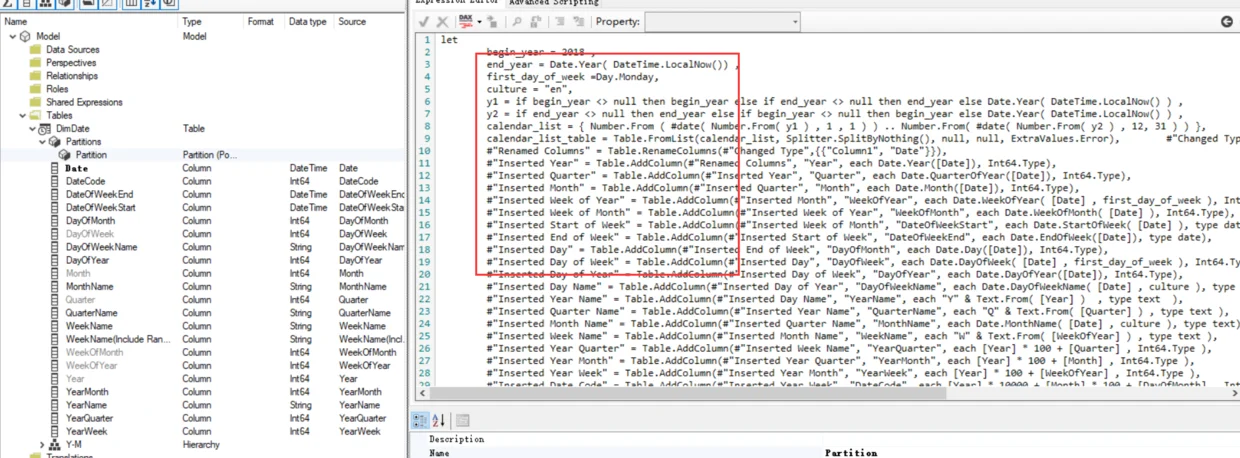Select the QuarterName column

91,313
